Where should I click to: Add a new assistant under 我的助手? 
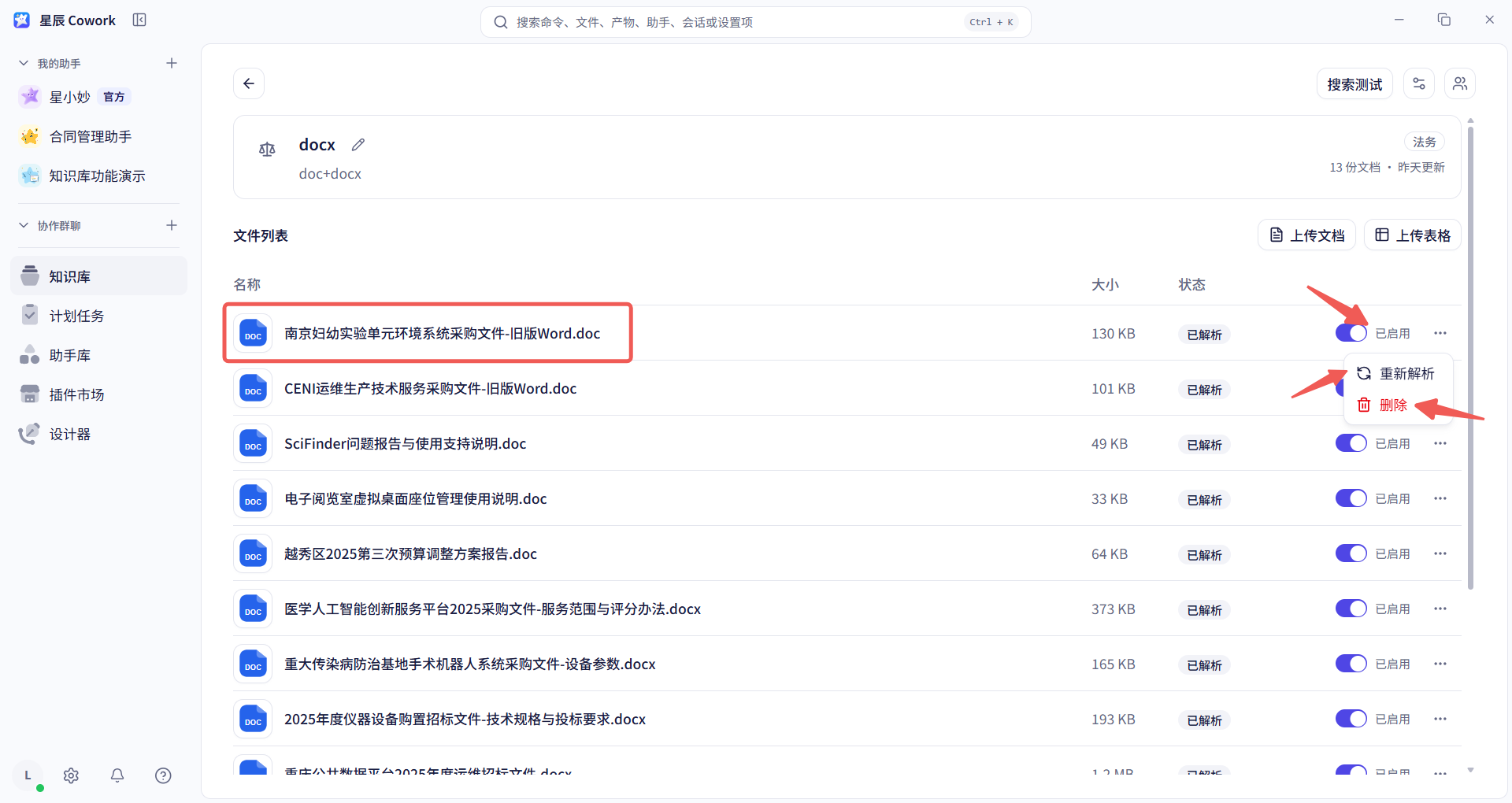172,63
